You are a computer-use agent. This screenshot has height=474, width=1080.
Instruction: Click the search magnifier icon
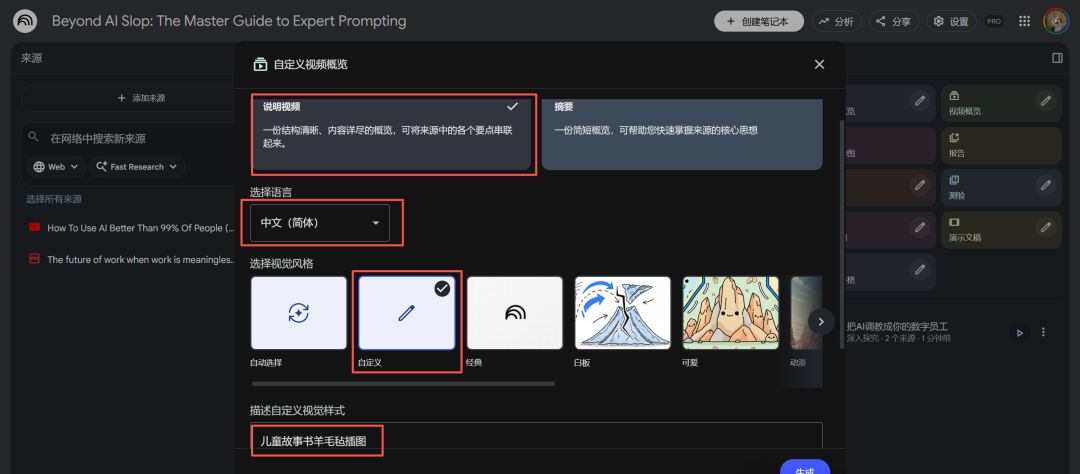(33, 137)
